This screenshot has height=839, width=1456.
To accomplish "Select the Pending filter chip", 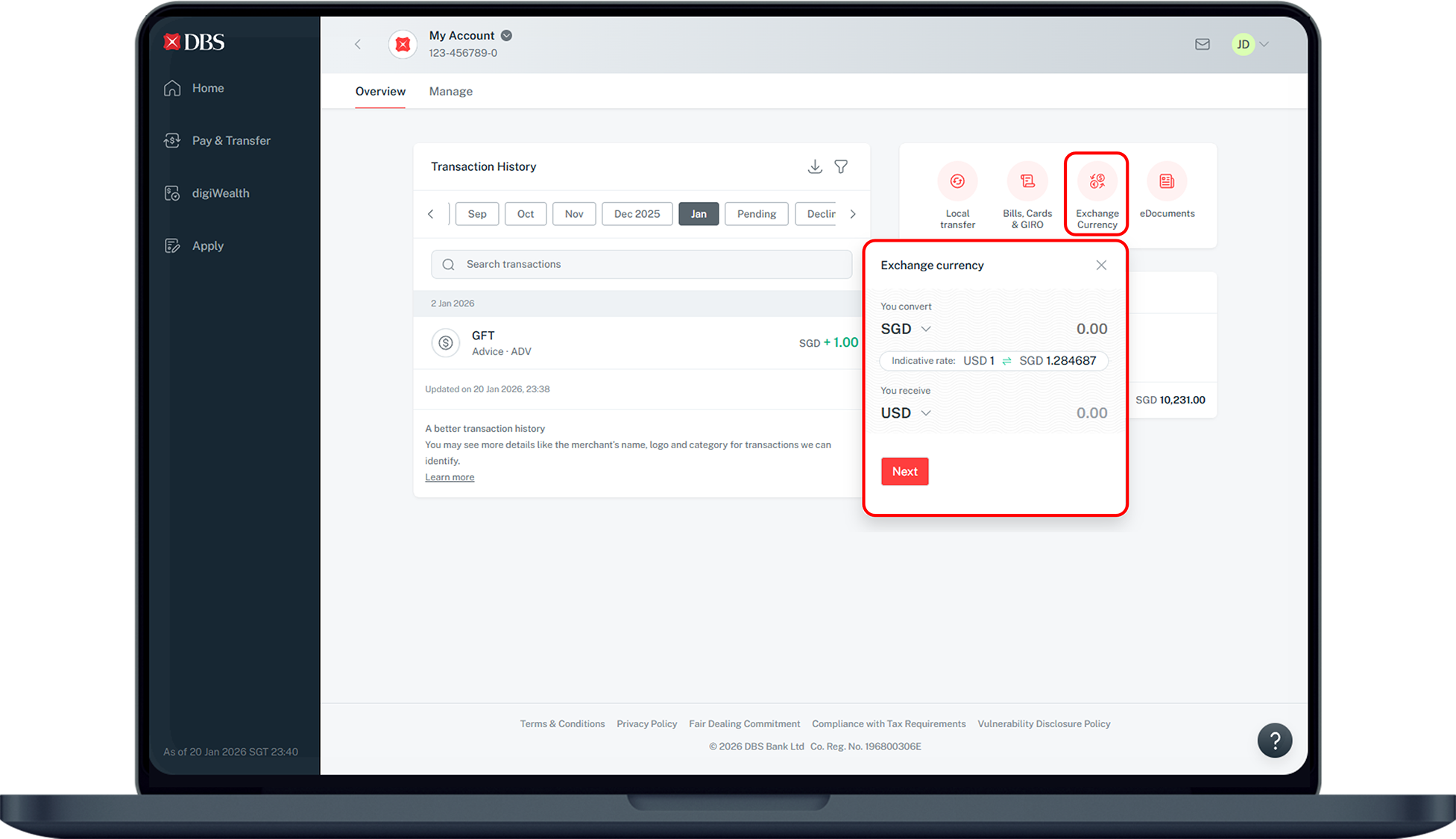I will pyautogui.click(x=756, y=214).
